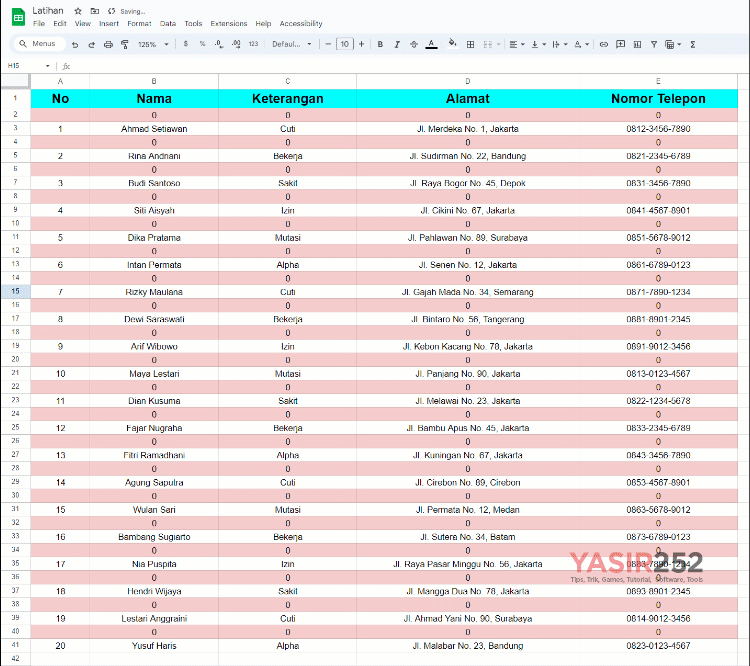Open the Filter views table icon
Screen dimensions: 750x666
pyautogui.click(x=672, y=44)
